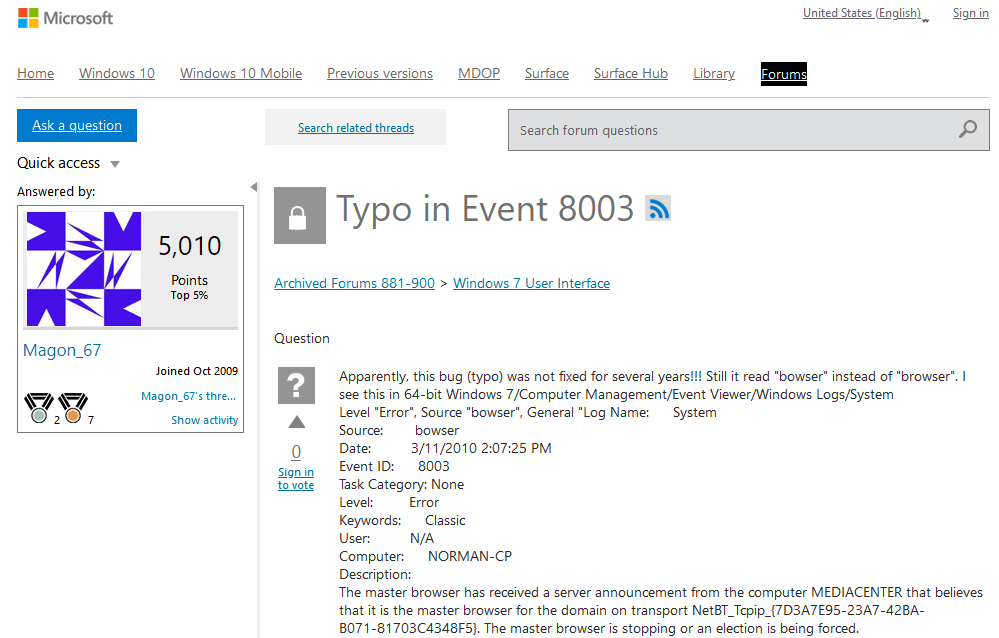The width and height of the screenshot is (999, 638).
Task: Open the RSS feed icon
Action: pos(658,208)
